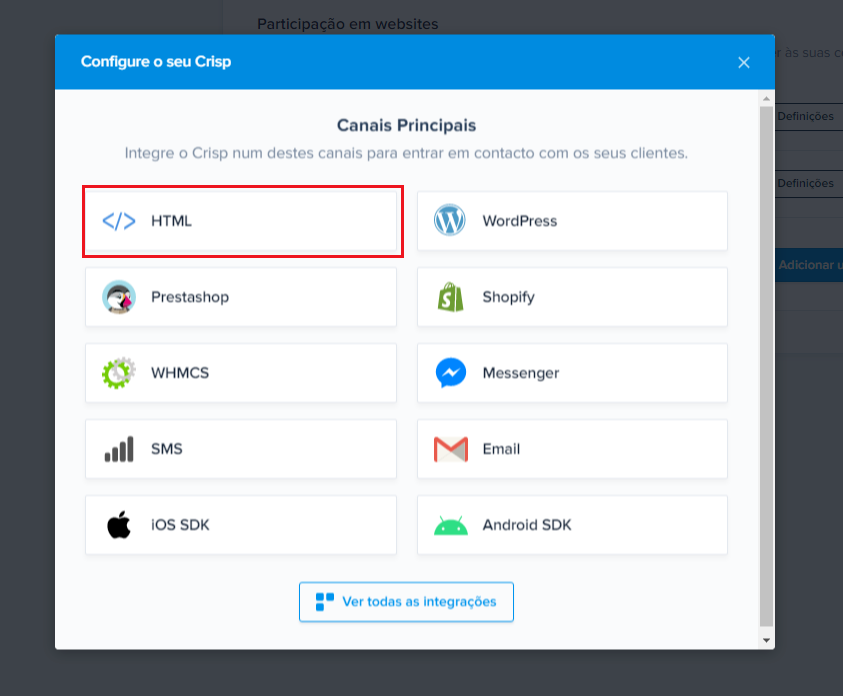
Task: Click the Messenger chat bubble icon
Action: [451, 372]
